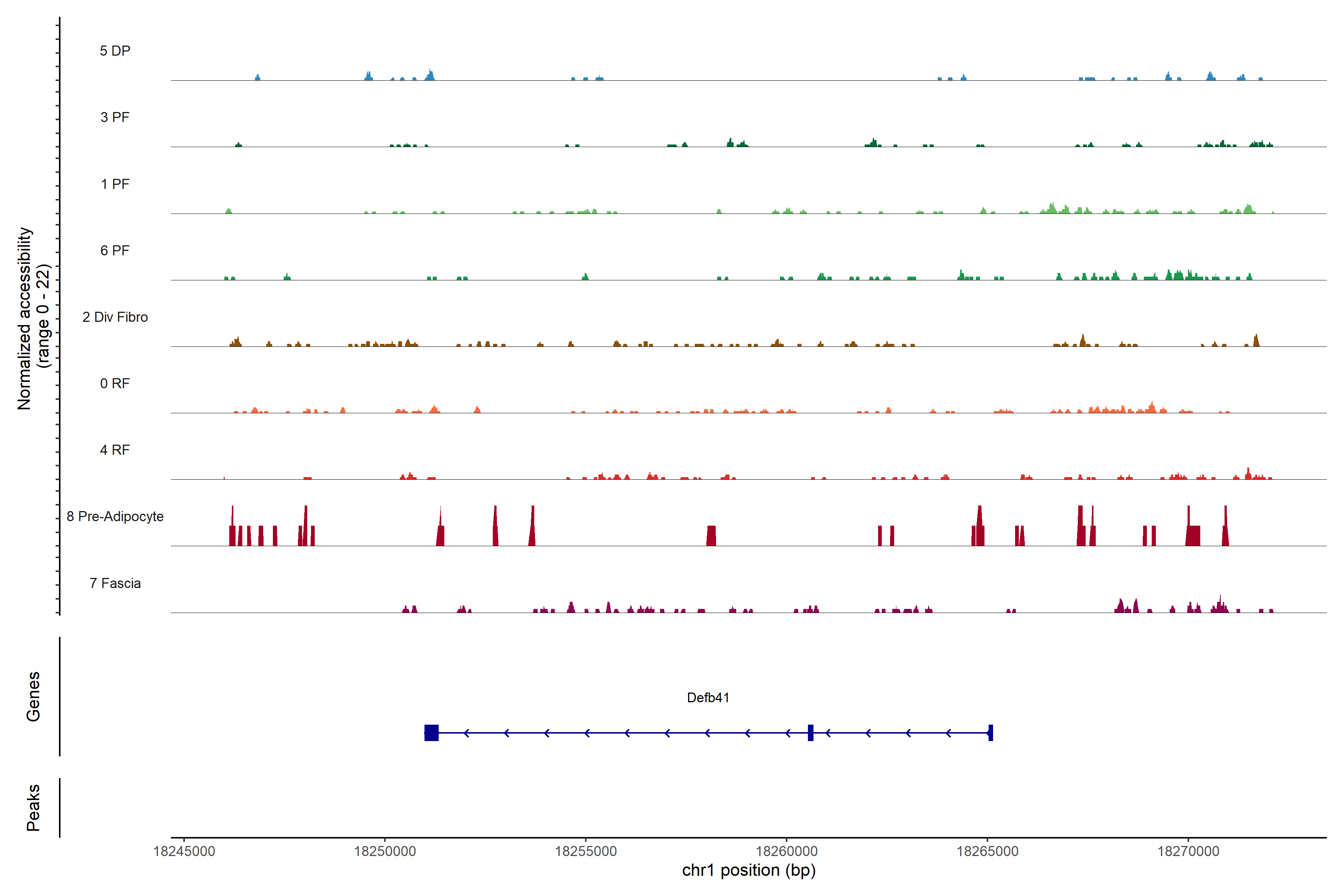Click the 5 DP track label
The height and width of the screenshot is (896, 1344).
pyautogui.click(x=115, y=51)
